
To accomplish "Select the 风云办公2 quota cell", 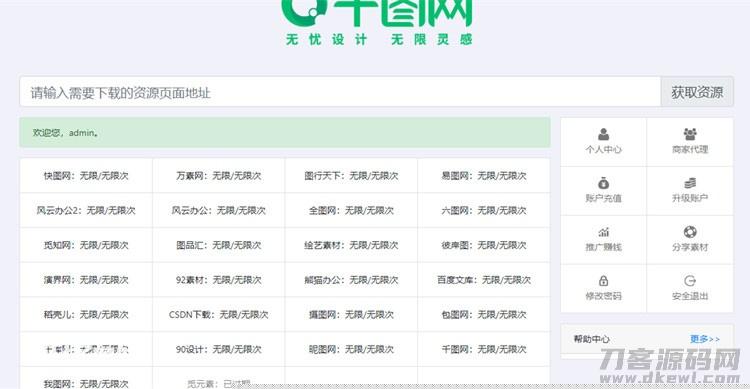I will [86, 210].
